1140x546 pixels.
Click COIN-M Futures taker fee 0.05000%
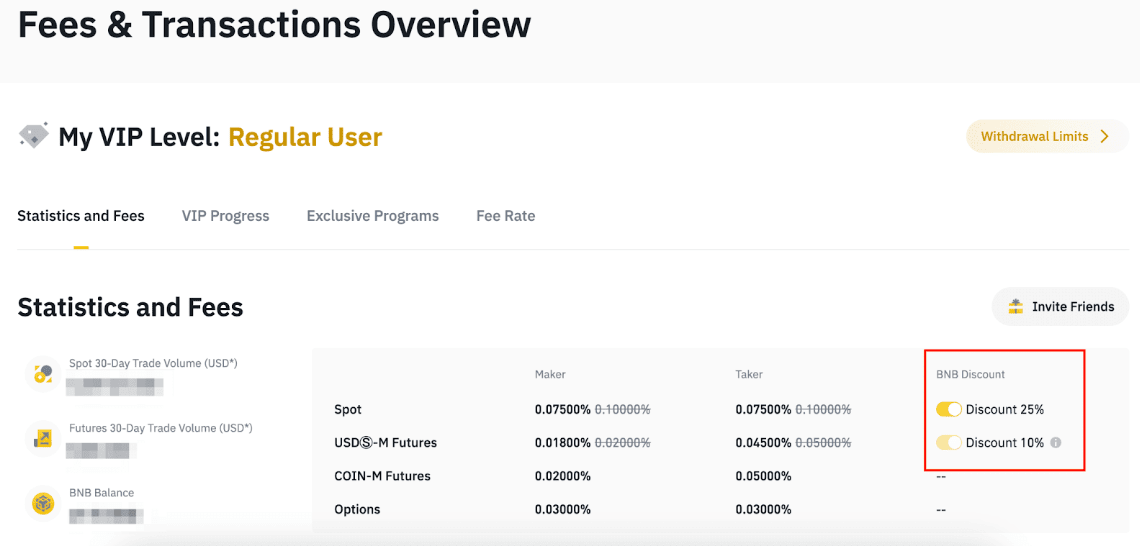pos(763,476)
